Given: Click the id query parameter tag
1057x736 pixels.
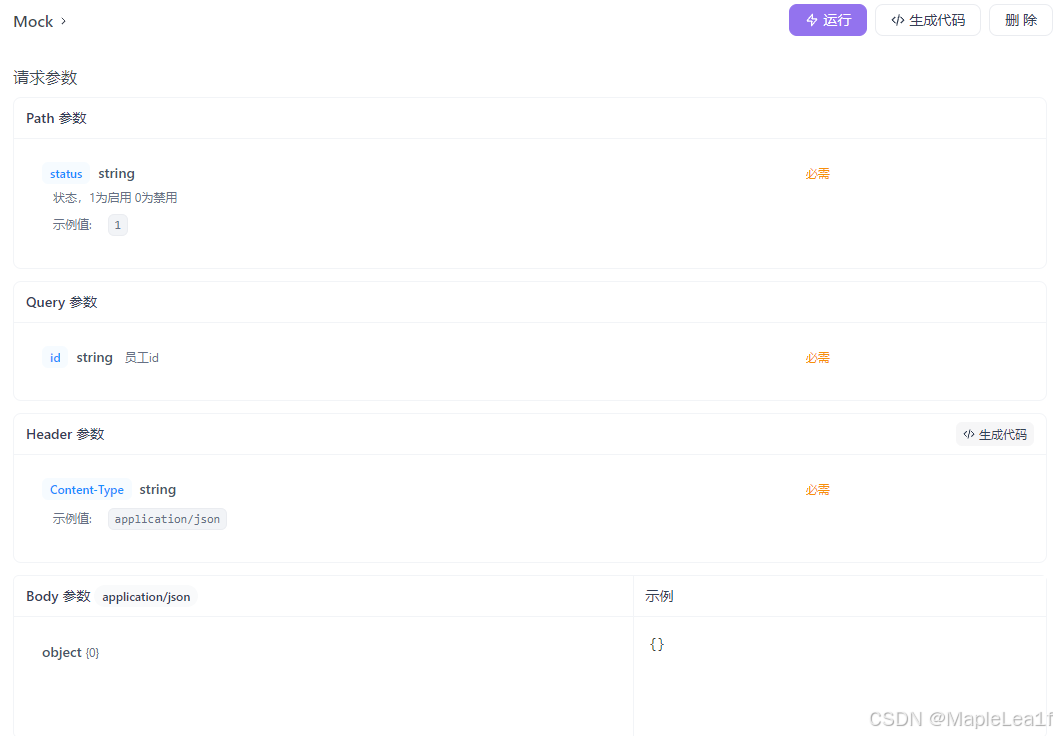Looking at the screenshot, I should pyautogui.click(x=55, y=358).
